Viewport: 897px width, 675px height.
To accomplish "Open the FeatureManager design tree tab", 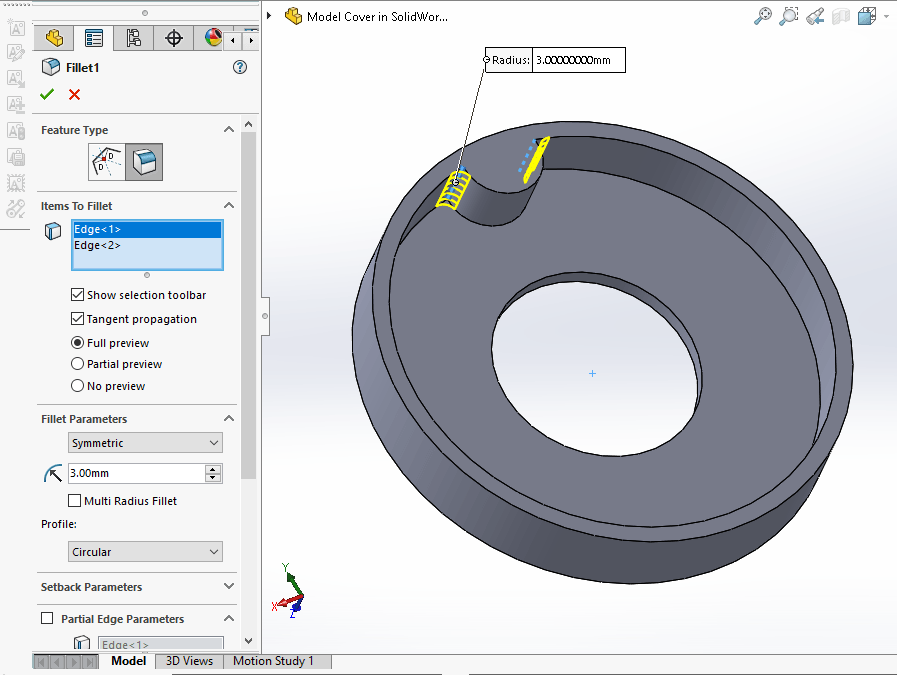I will (54, 39).
